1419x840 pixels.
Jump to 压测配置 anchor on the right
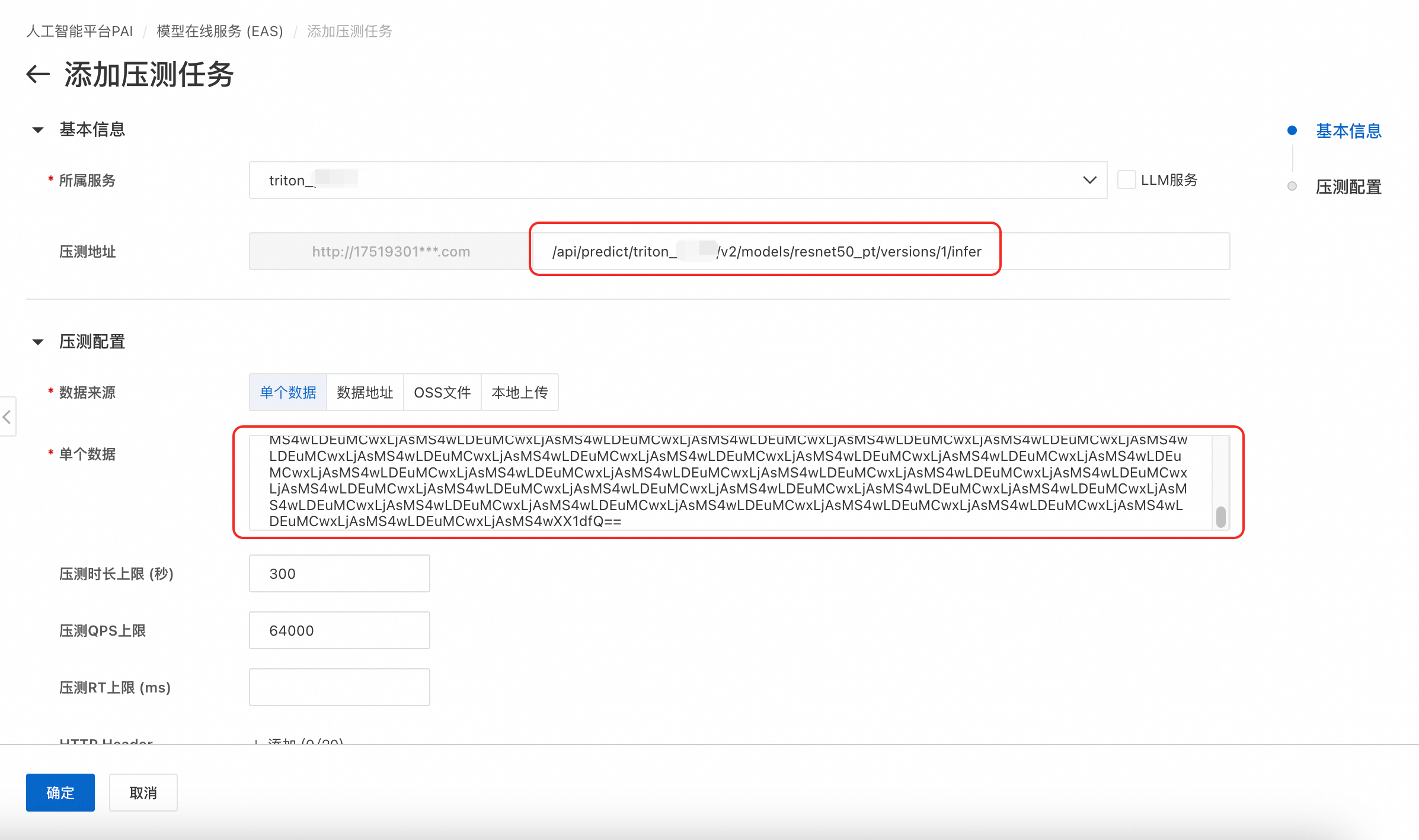(1348, 187)
